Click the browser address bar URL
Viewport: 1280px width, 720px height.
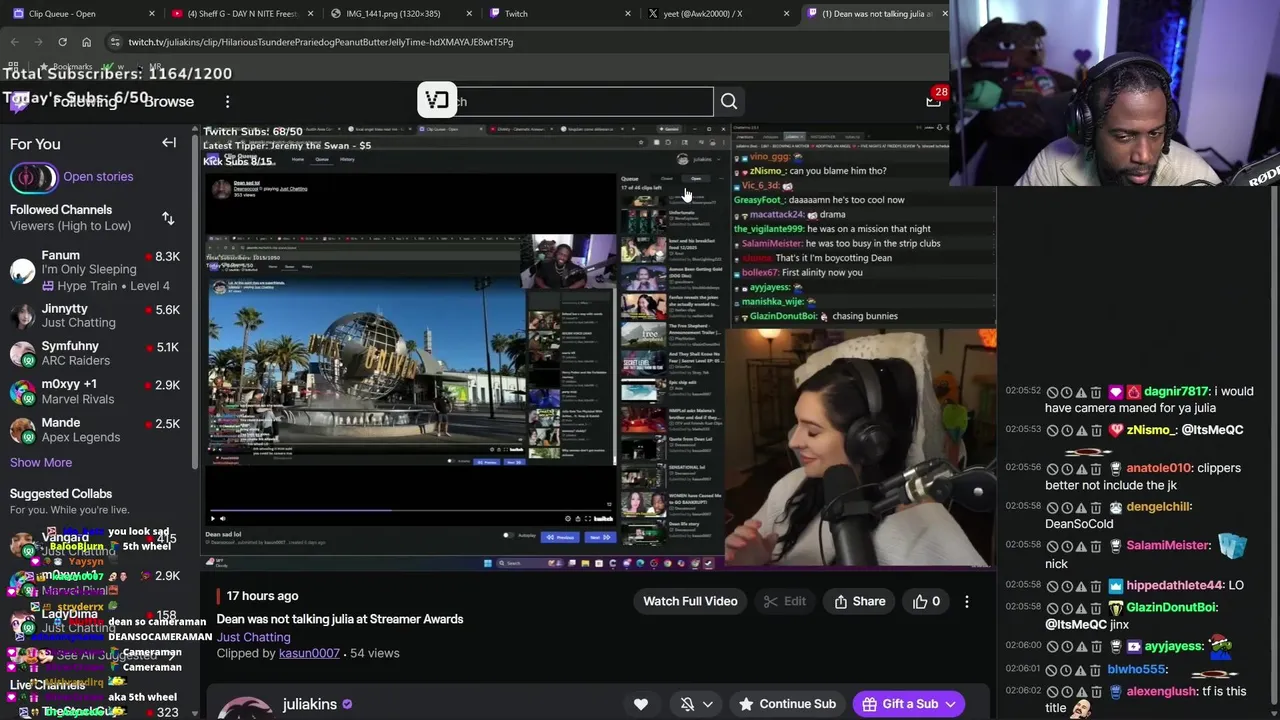pos(321,42)
